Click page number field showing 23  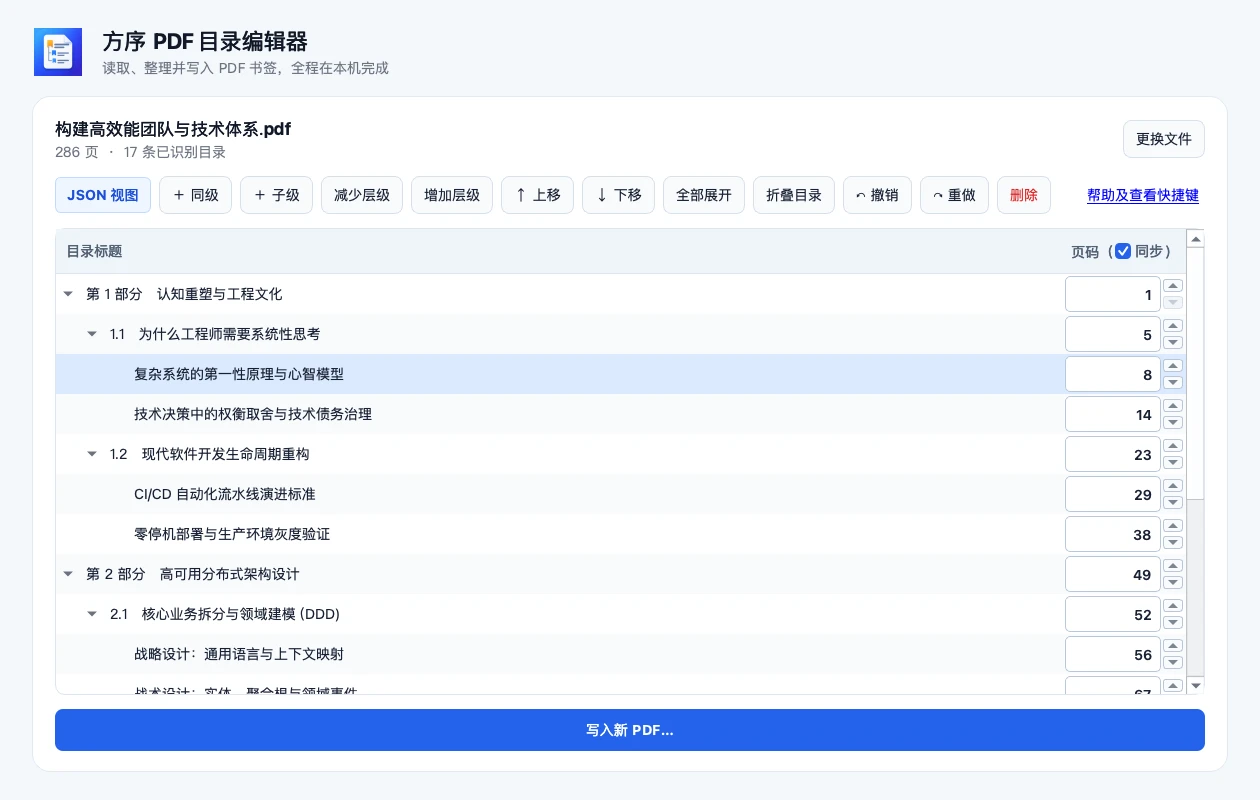pos(1113,454)
